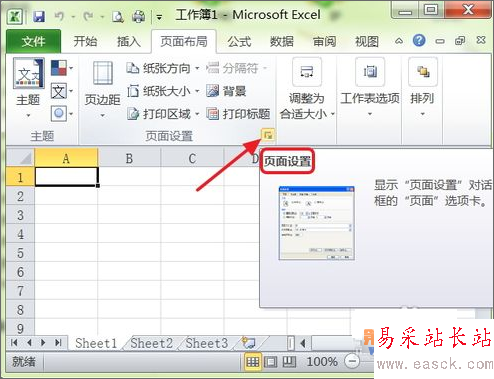Click cell B3
This screenshot has width=494, height=379.
pyautogui.click(x=129, y=215)
